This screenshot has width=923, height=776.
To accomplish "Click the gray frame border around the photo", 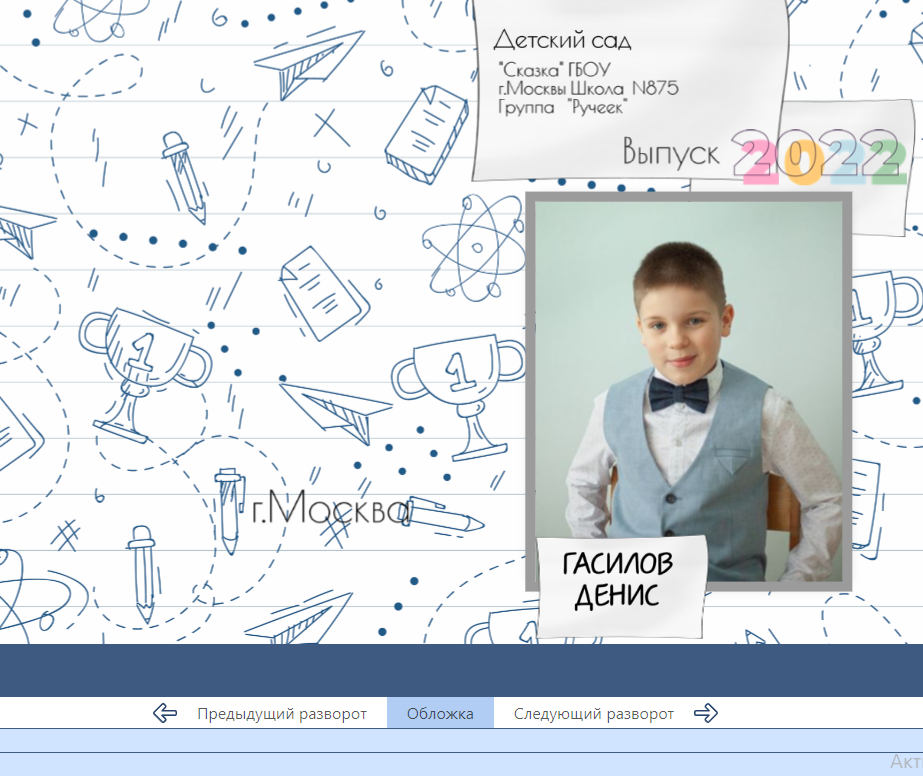I will [530, 390].
